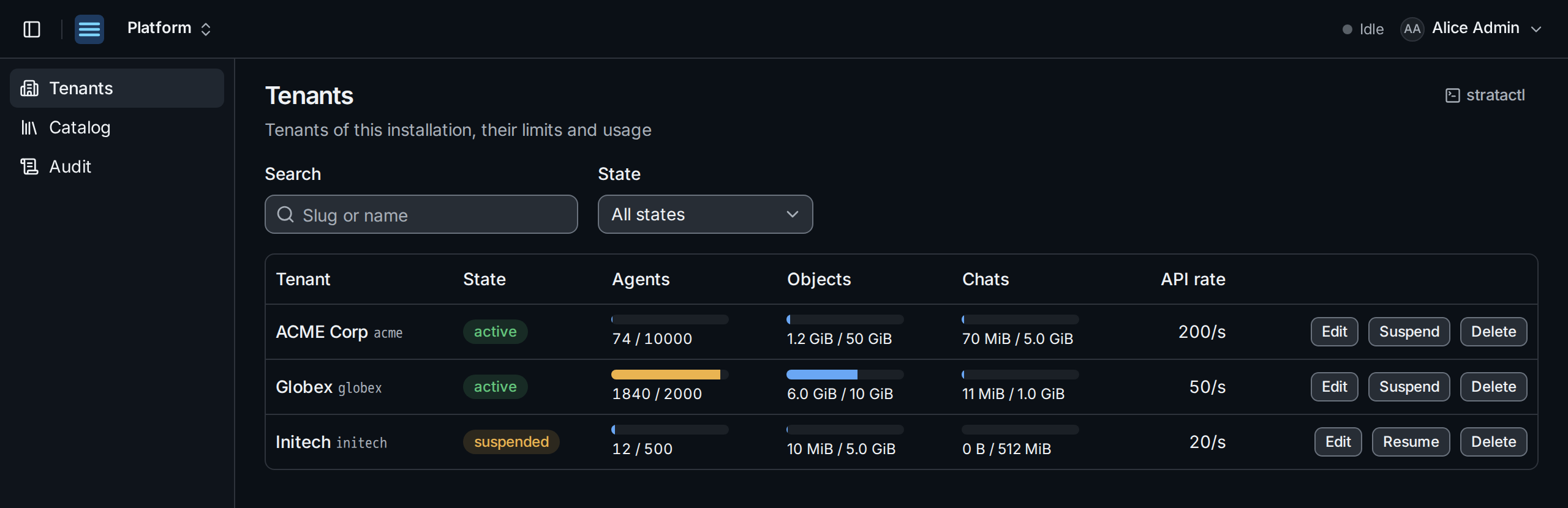Click the Globex agents usage bar
Screen dimensions: 1568x508
point(669,375)
